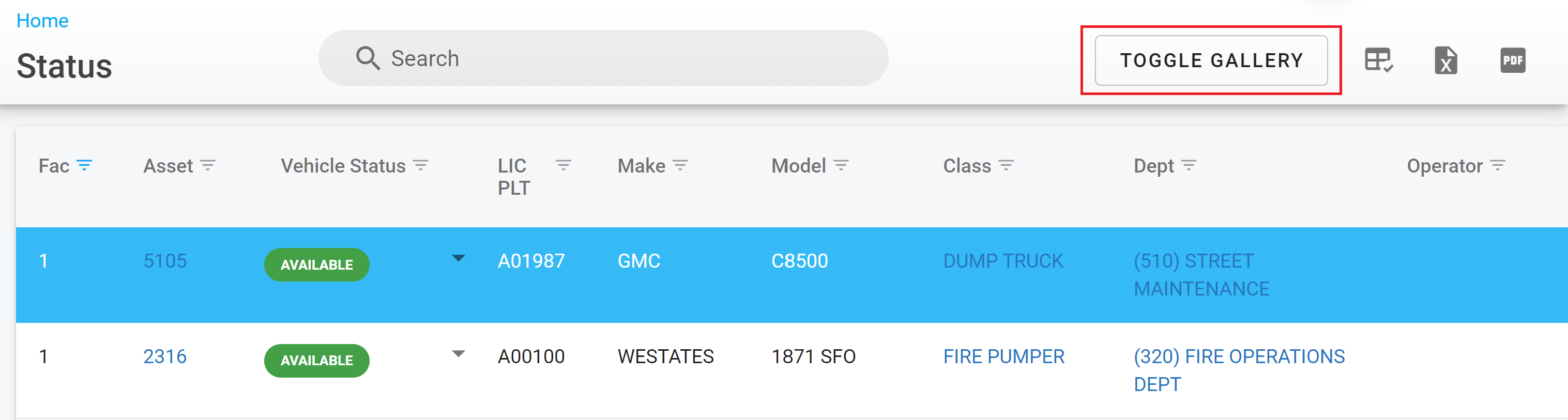The height and width of the screenshot is (420, 1568).
Task: Expand status dropdown for asset 5105
Action: click(459, 259)
